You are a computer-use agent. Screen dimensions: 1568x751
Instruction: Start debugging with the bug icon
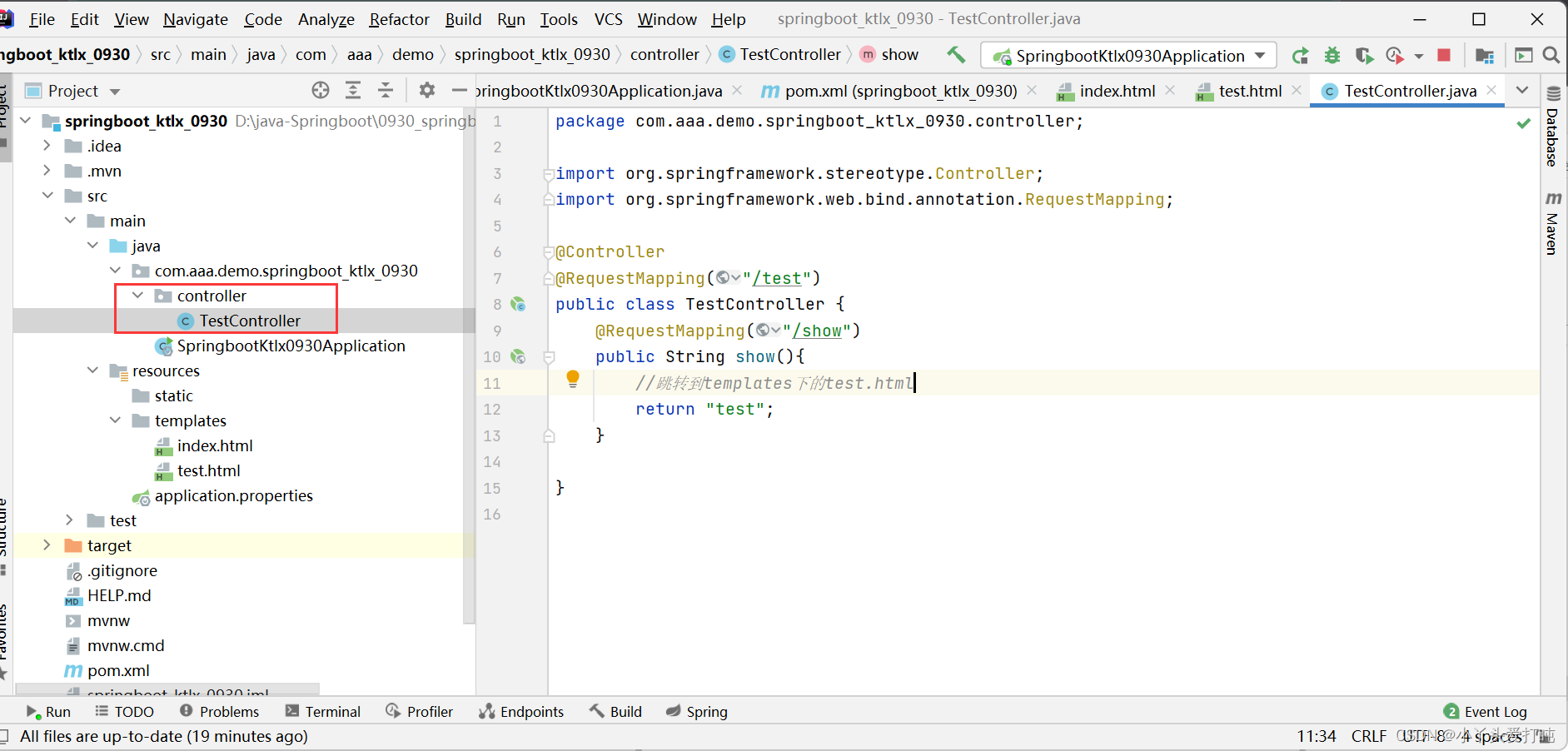(x=1332, y=55)
